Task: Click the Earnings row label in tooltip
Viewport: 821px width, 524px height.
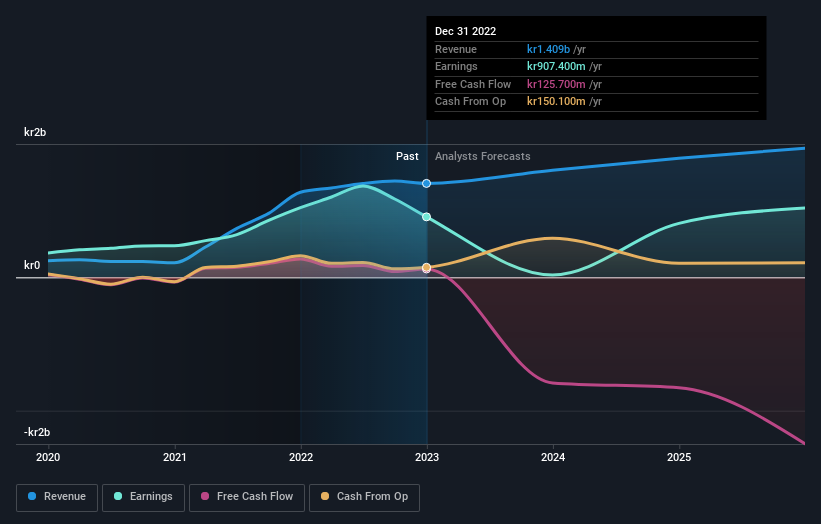Action: [456, 66]
